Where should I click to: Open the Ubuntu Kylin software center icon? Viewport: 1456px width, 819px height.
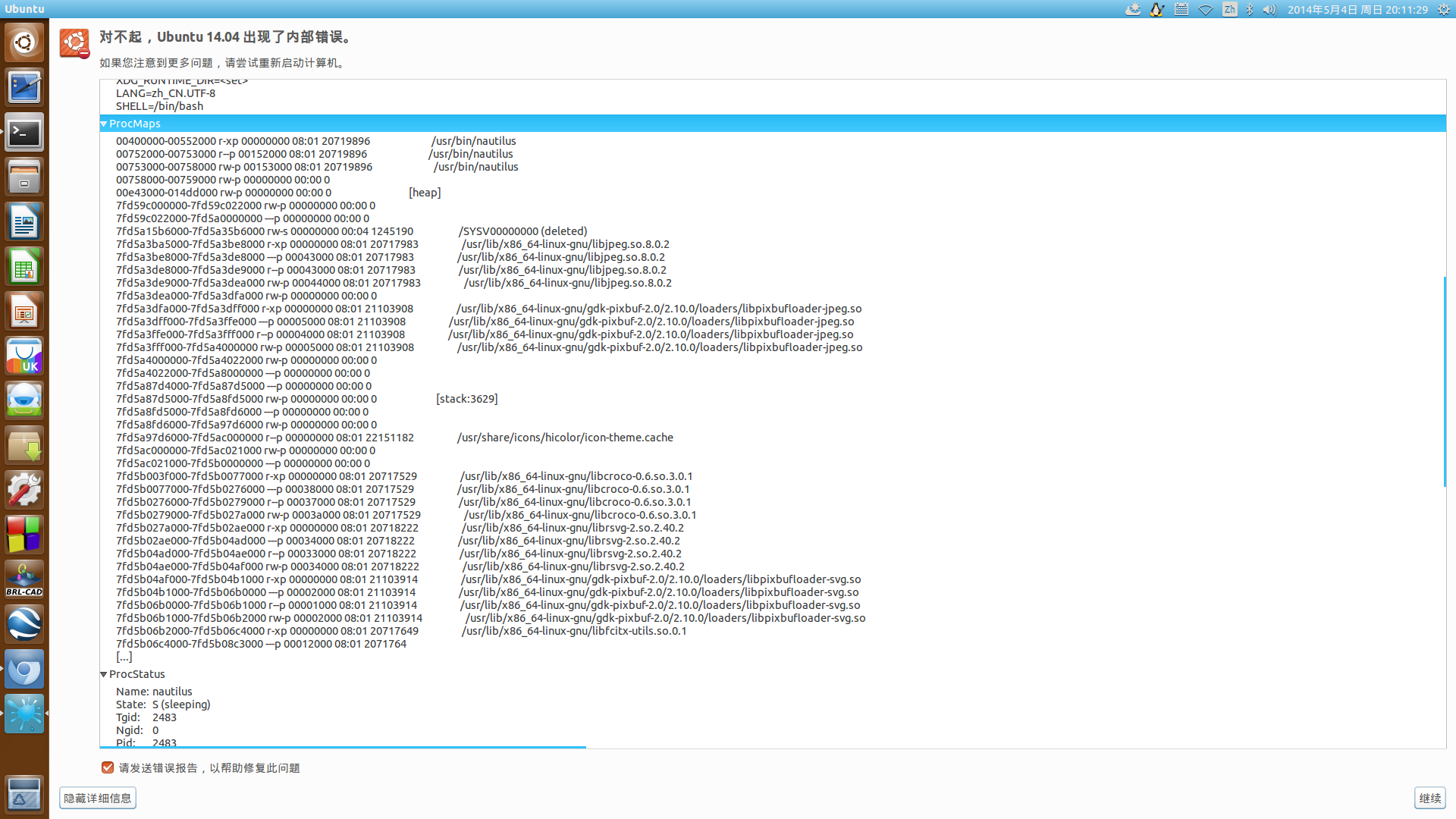pyautogui.click(x=24, y=356)
